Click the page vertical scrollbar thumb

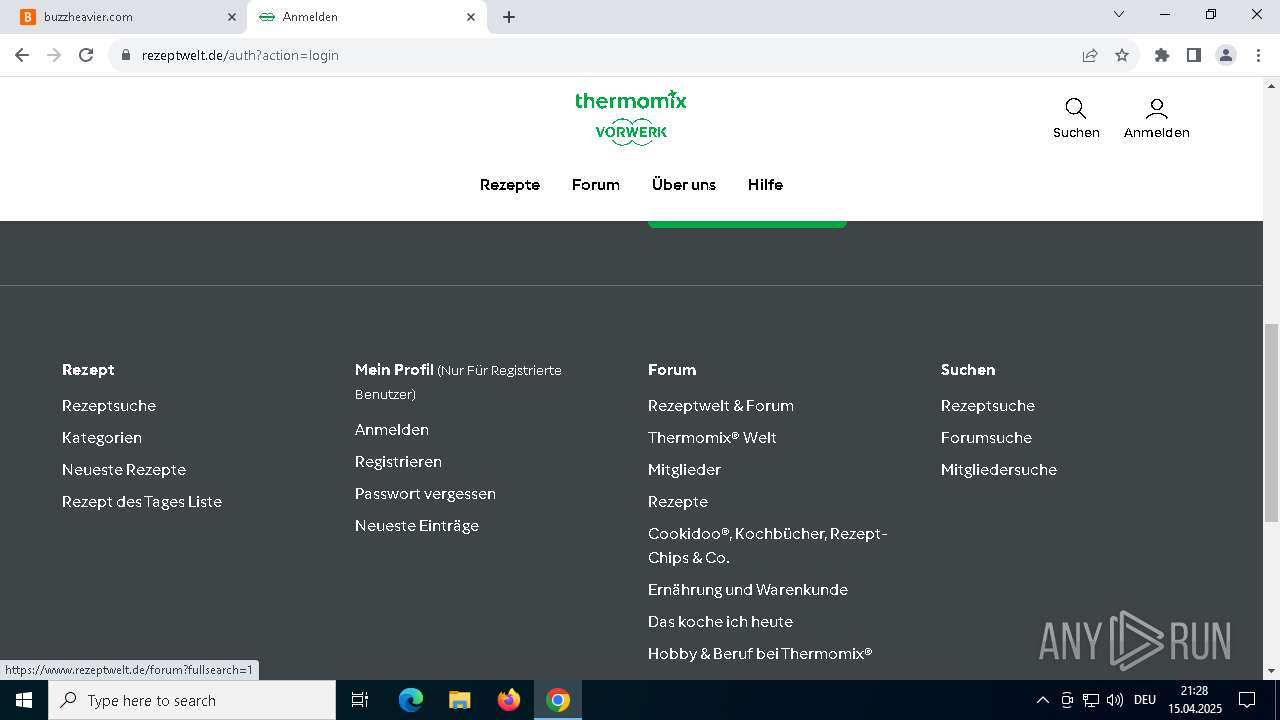[1271, 422]
